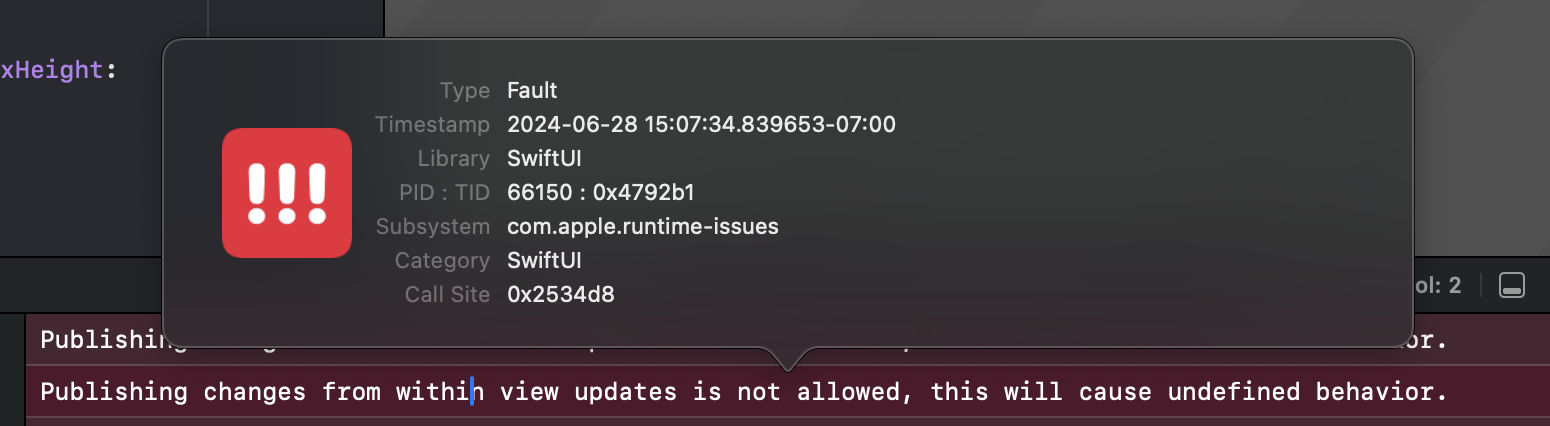Click the 'Type' field label
The height and width of the screenshot is (426, 1550).
click(x=465, y=91)
